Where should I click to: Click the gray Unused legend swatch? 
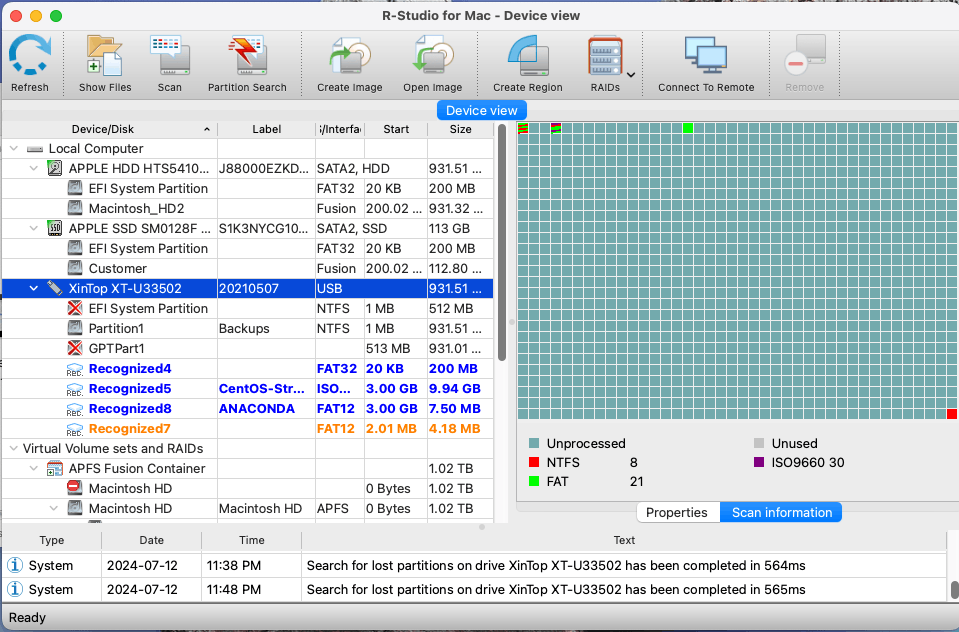tap(759, 443)
